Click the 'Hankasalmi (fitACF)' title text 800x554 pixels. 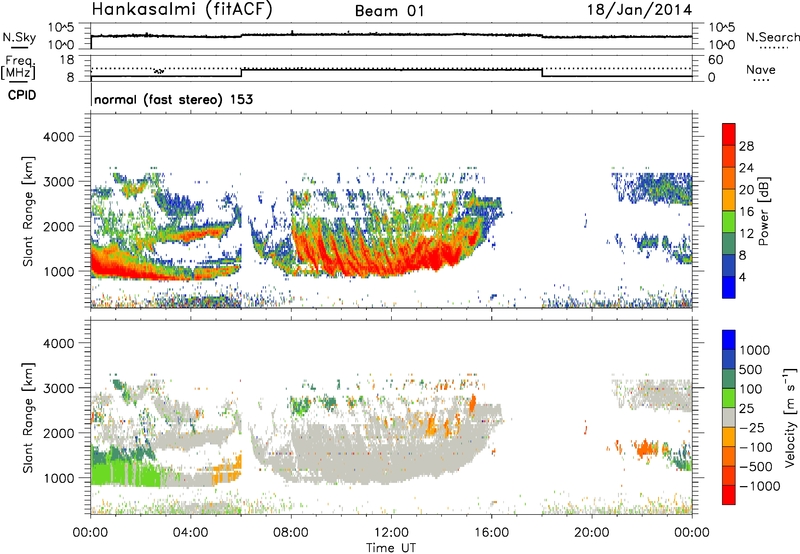(182, 9)
